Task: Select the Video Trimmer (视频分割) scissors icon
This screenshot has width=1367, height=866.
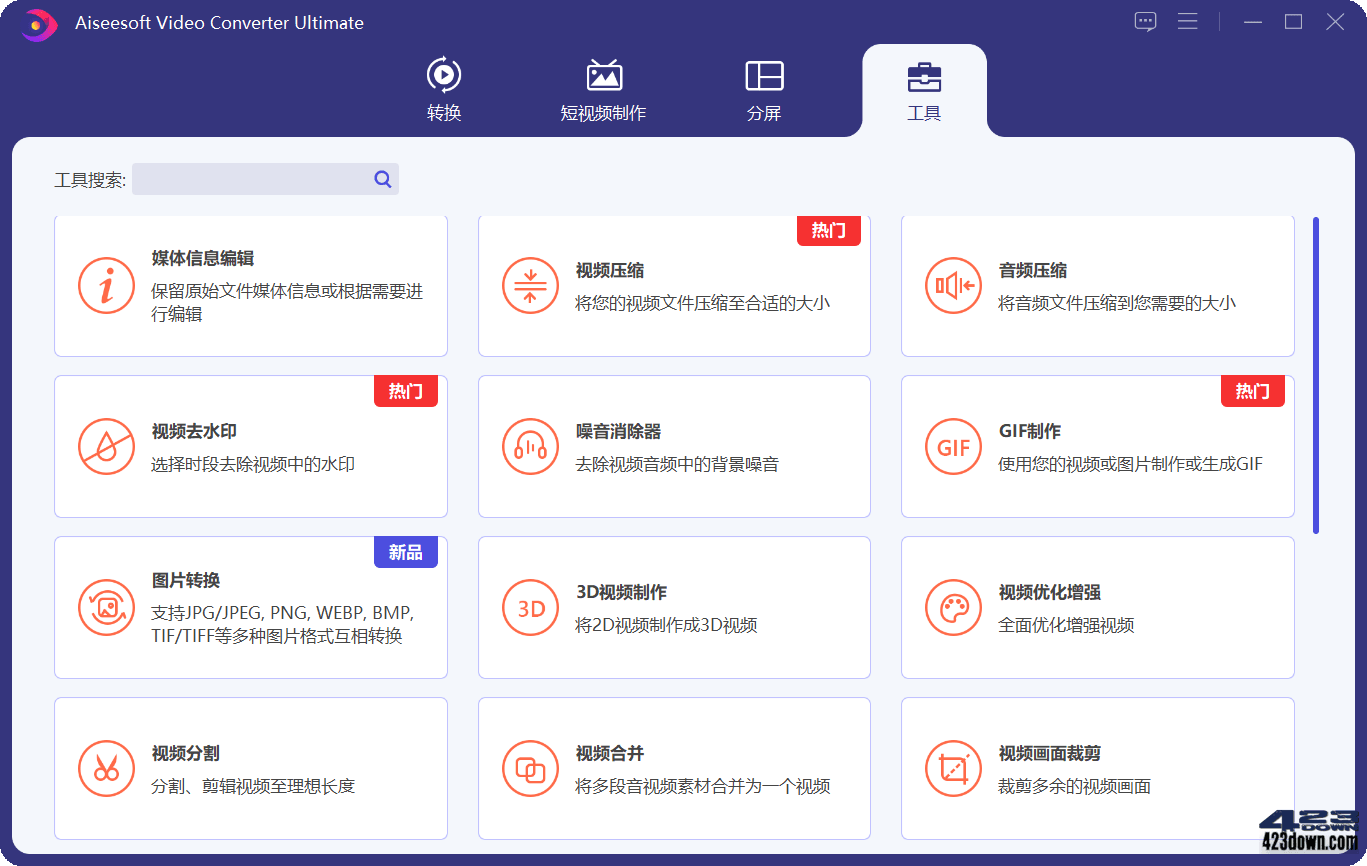Action: tap(106, 768)
